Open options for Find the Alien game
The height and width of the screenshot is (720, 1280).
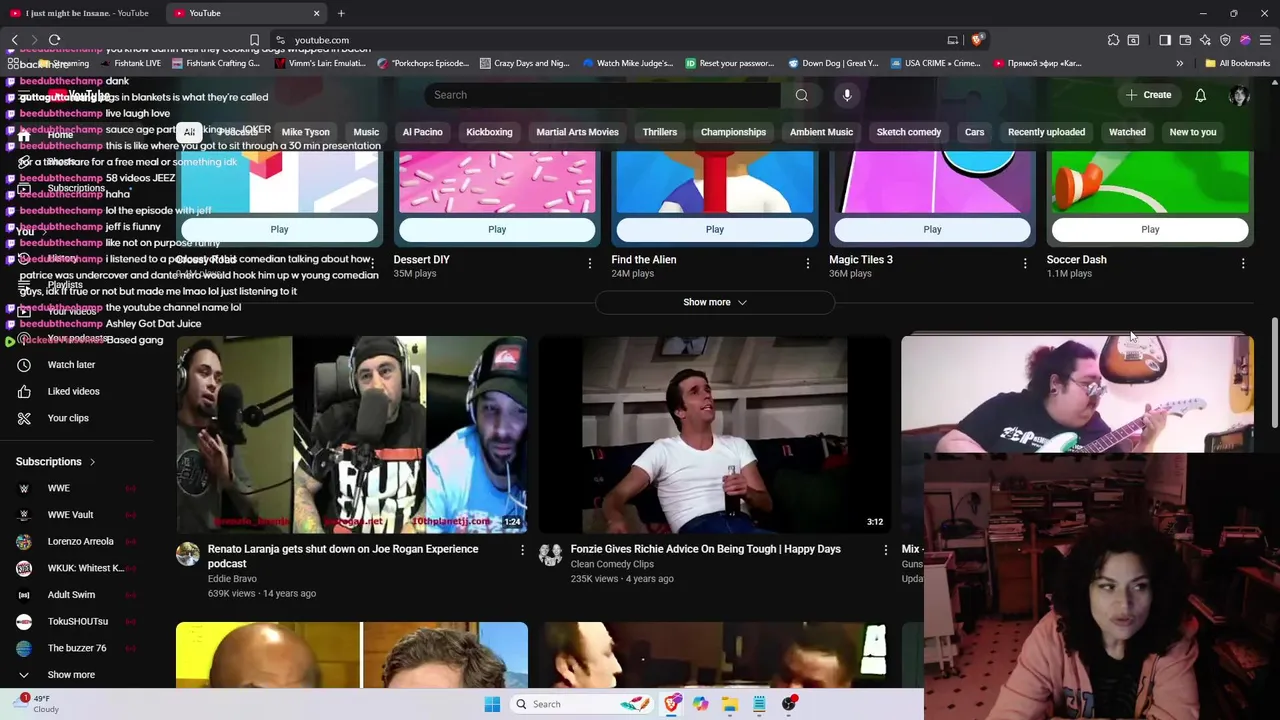click(808, 264)
